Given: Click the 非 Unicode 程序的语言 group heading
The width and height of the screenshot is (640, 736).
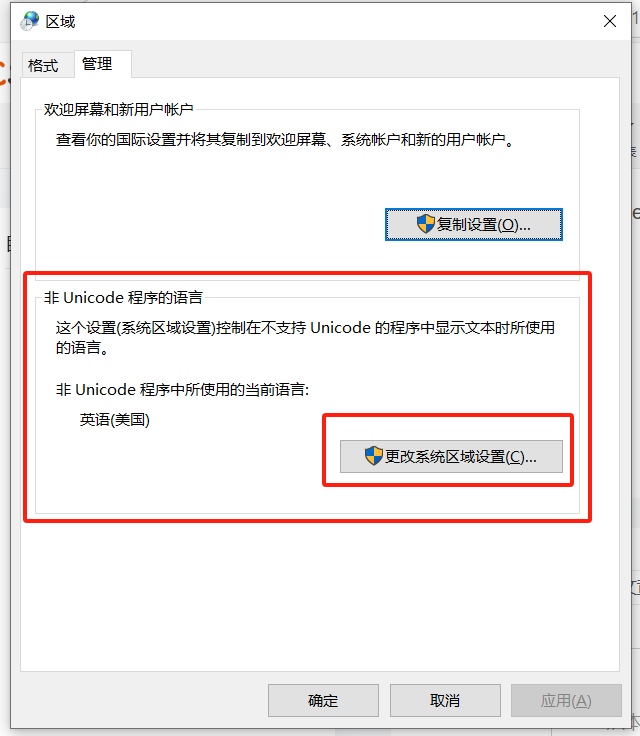Looking at the screenshot, I should click(x=123, y=298).
